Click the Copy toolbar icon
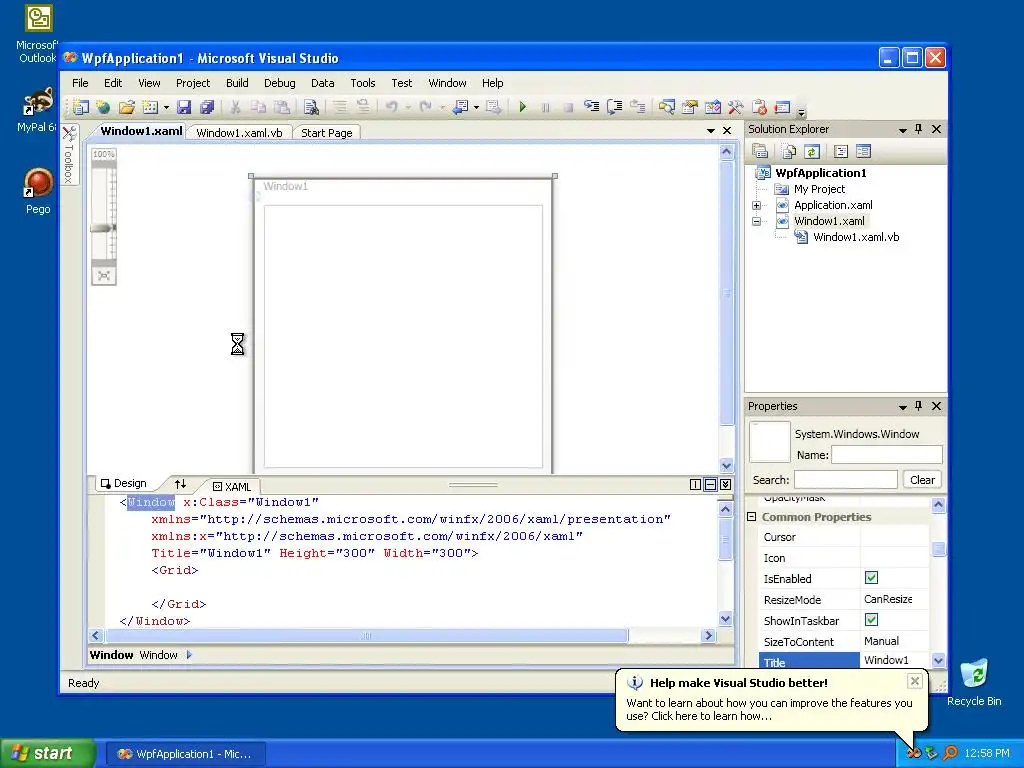Screen dimensions: 1024x768 (x=259, y=107)
